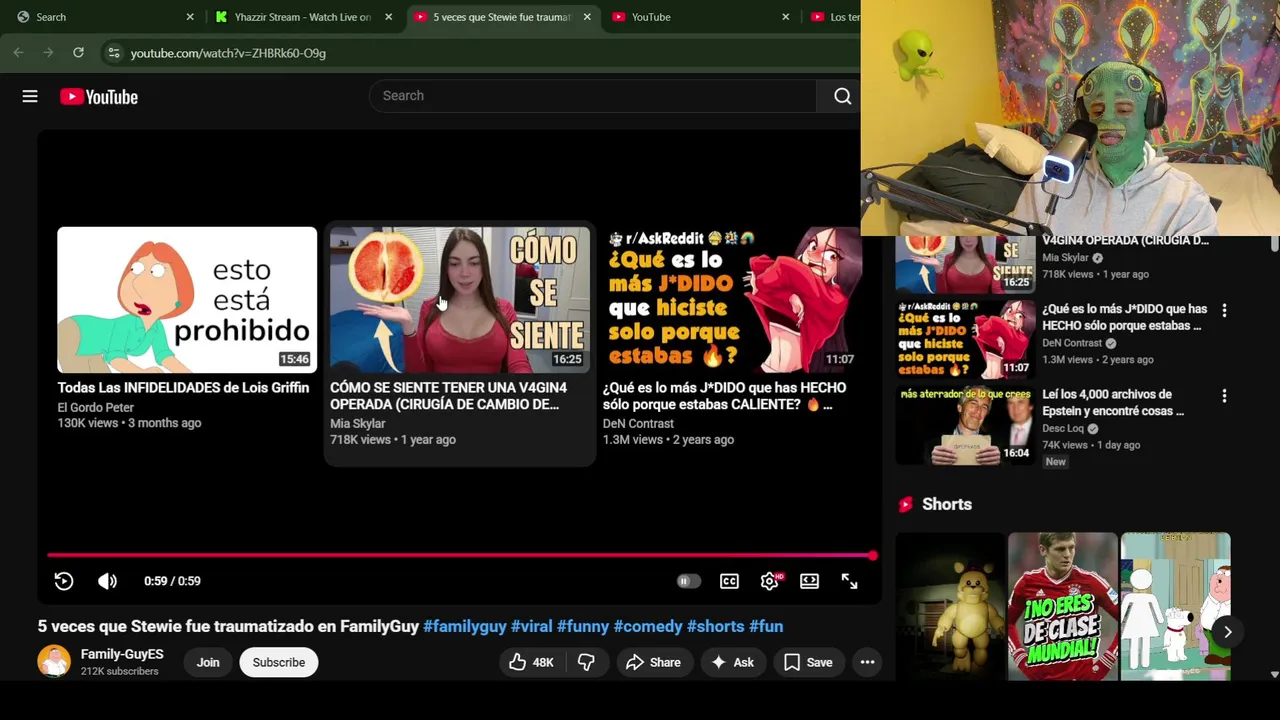Open player settings gear icon
Image resolution: width=1280 pixels, height=720 pixels.
[x=769, y=581]
